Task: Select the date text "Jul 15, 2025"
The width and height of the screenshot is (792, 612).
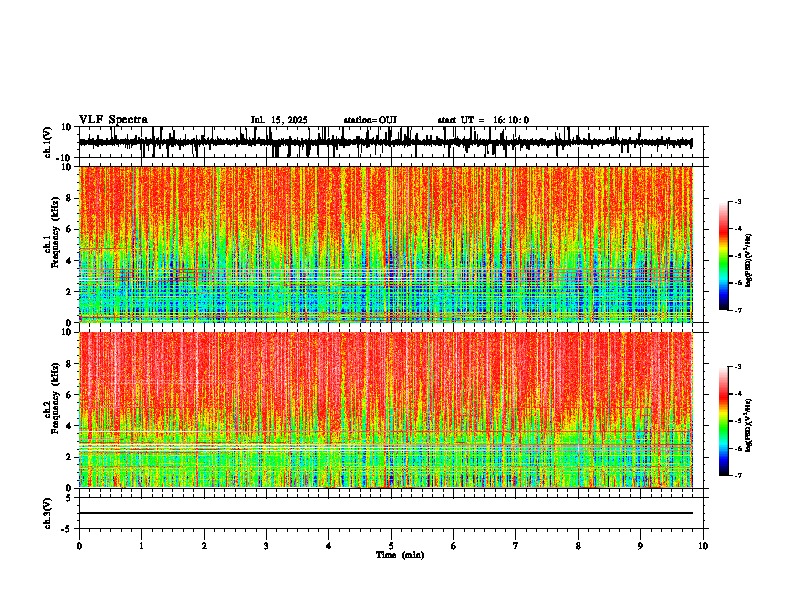Action: pyautogui.click(x=279, y=120)
